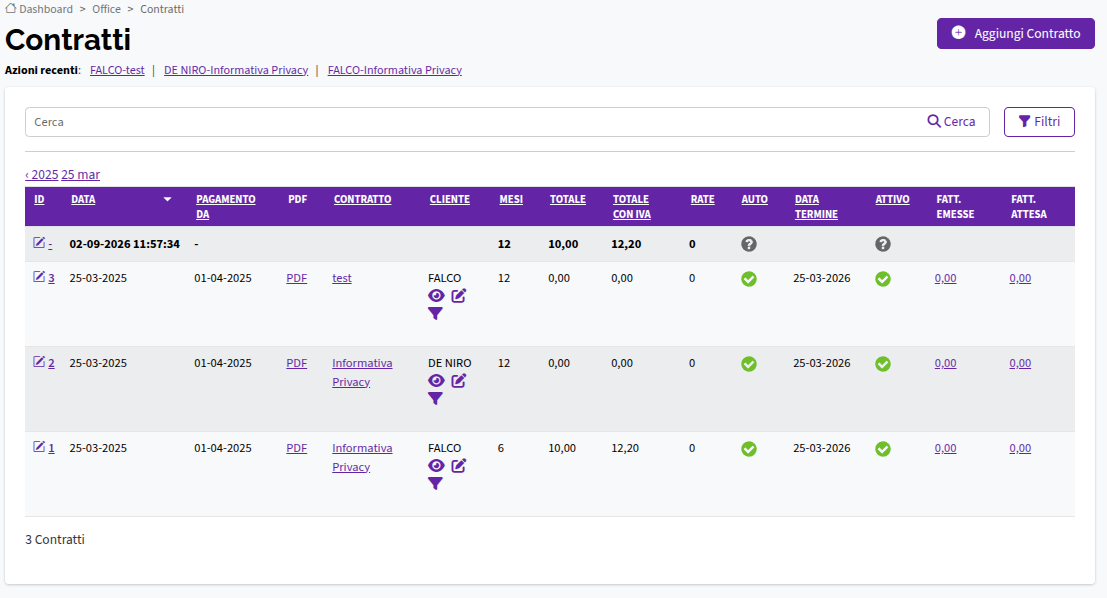Filter by client FALCO in contract 1 row

click(x=436, y=484)
